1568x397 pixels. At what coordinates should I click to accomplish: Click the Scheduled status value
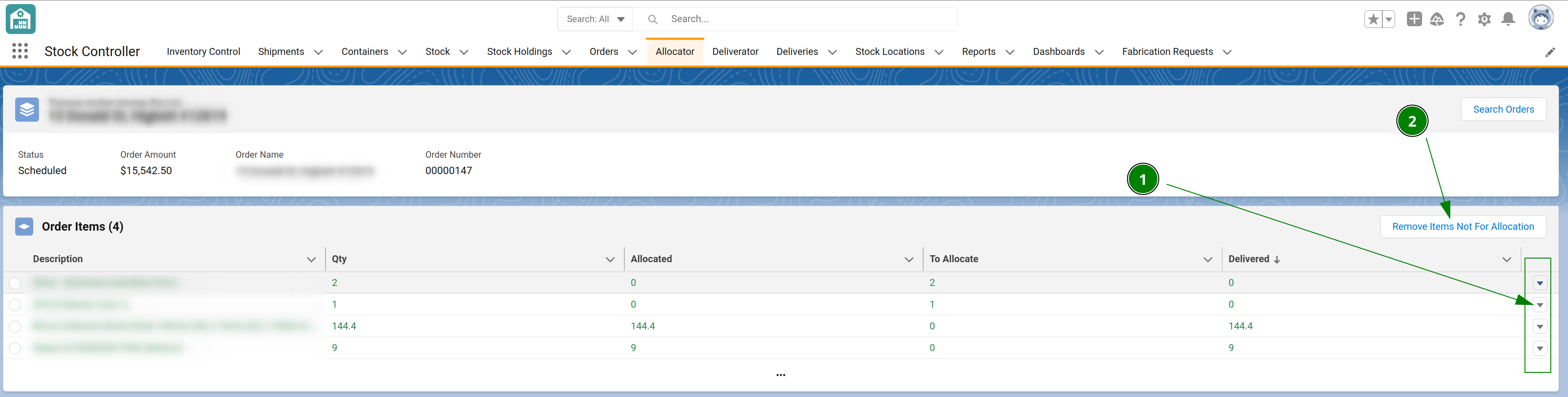pyautogui.click(x=42, y=171)
